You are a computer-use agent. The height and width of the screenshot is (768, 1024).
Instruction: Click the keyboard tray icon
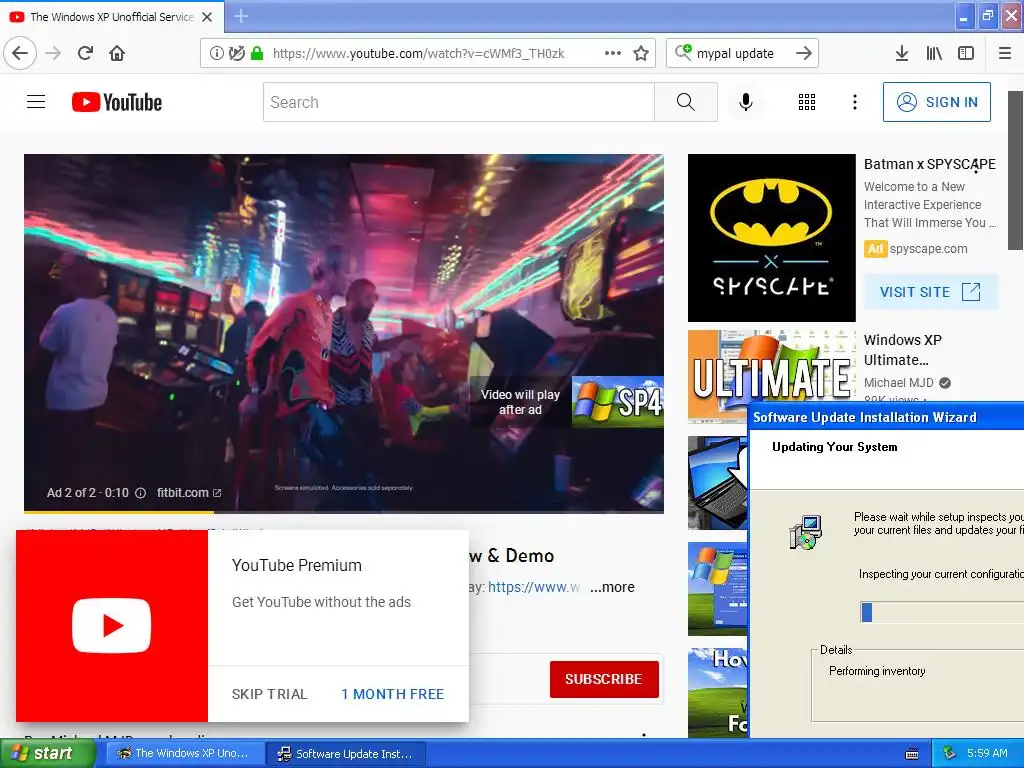pos(912,754)
